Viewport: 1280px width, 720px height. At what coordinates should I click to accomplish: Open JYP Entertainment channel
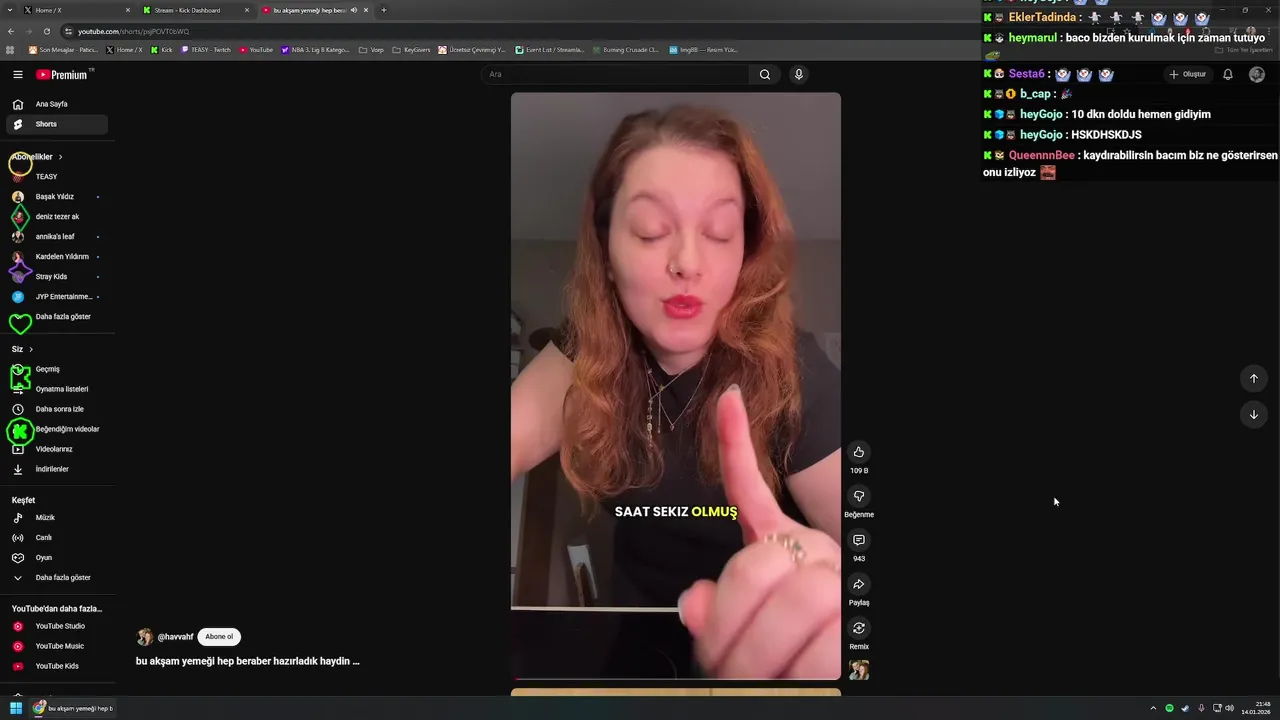pyautogui.click(x=57, y=297)
